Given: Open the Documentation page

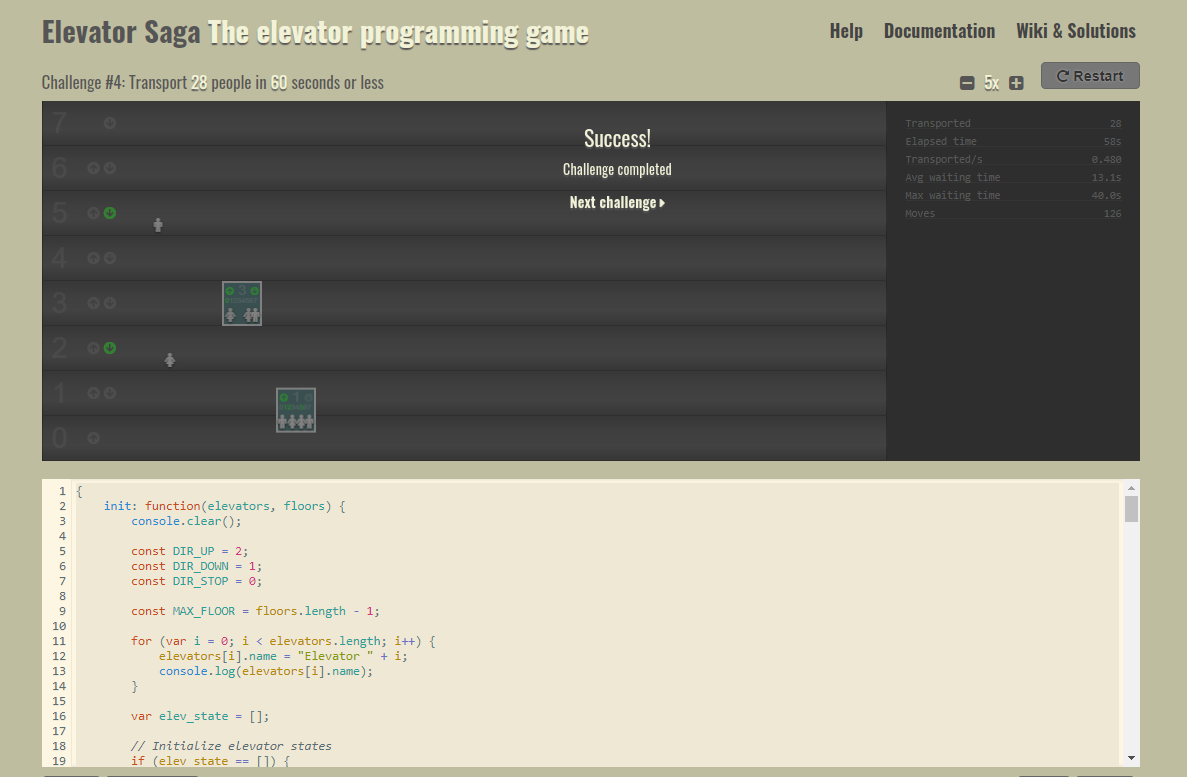Looking at the screenshot, I should pos(939,31).
